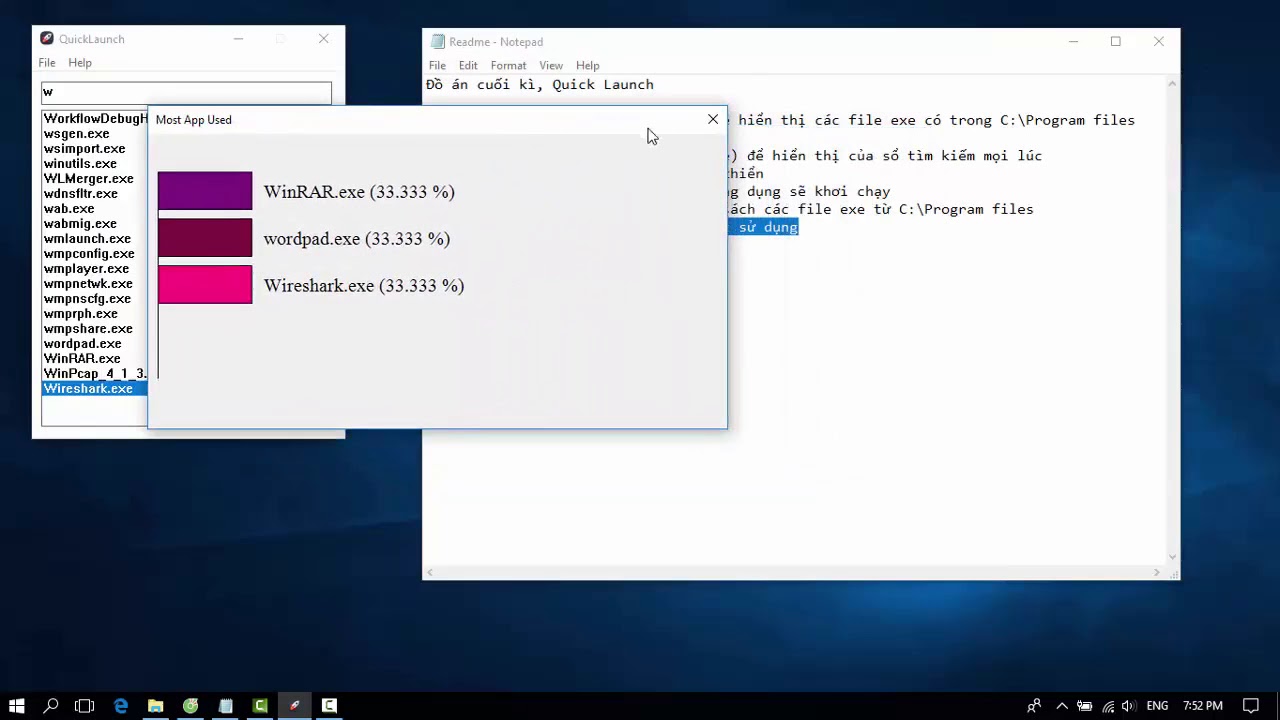Select WLMerger.exe in the QuickLaunch list

click(x=95, y=179)
